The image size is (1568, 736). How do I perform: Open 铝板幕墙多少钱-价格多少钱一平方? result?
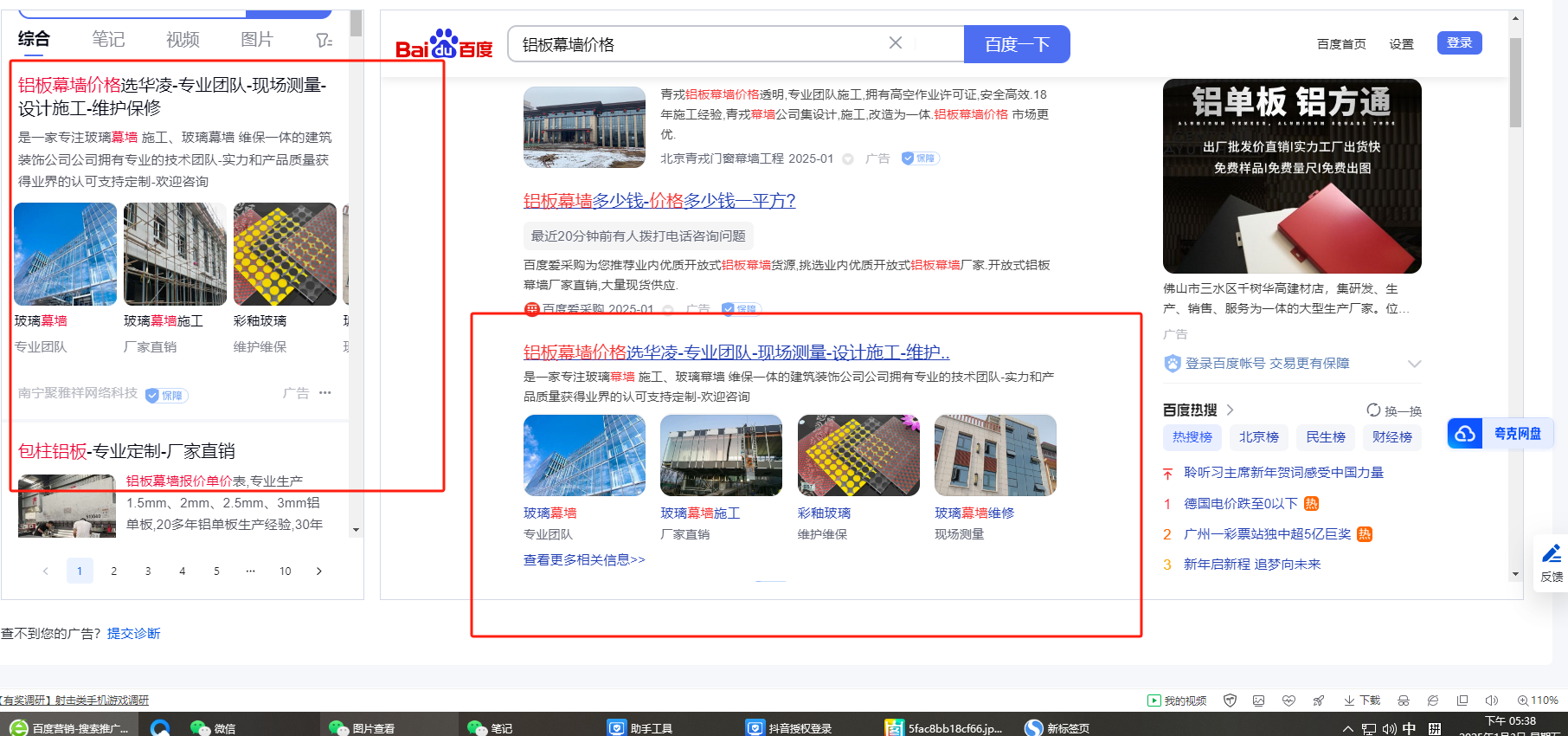(659, 201)
